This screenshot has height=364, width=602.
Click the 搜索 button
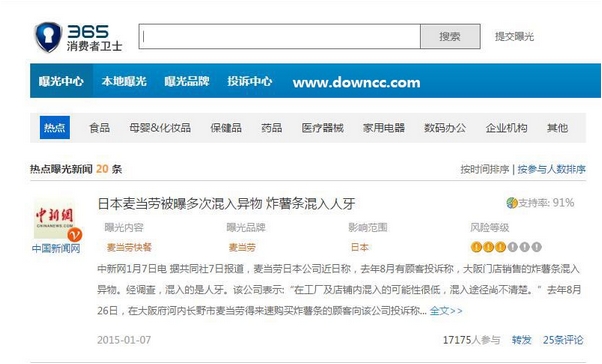(450, 36)
